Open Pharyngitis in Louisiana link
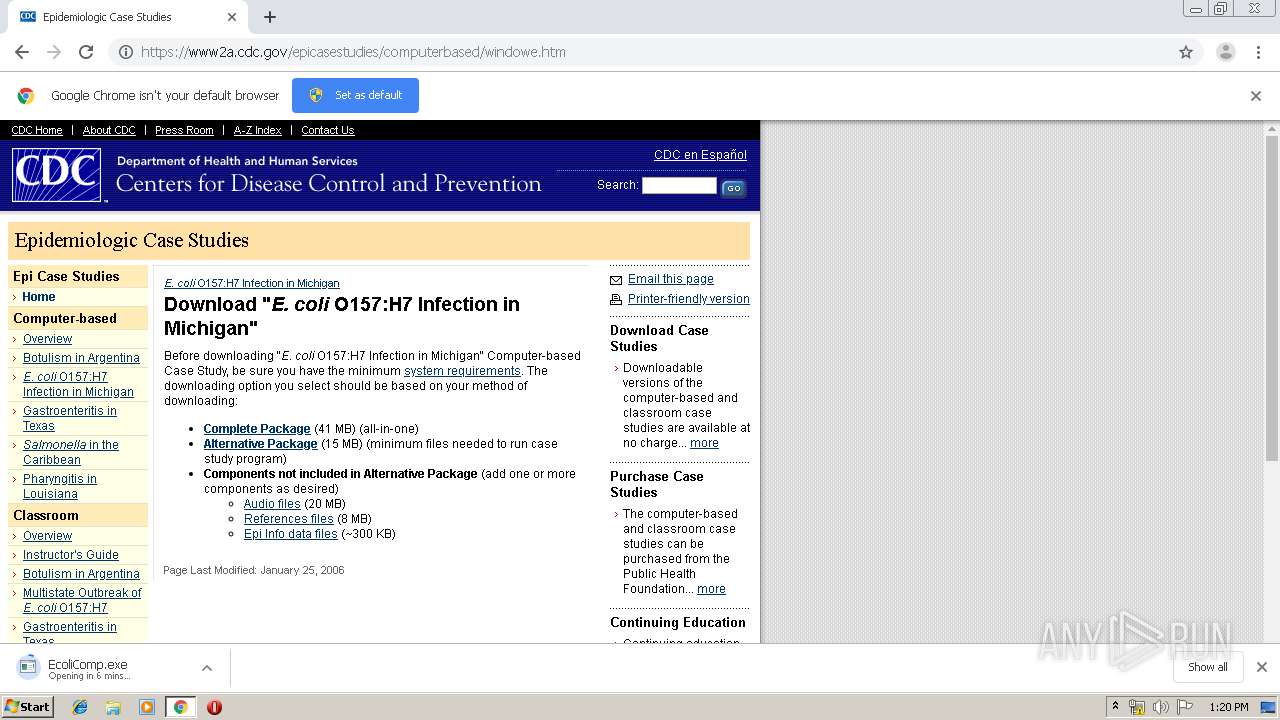The width and height of the screenshot is (1280, 720). [x=60, y=486]
